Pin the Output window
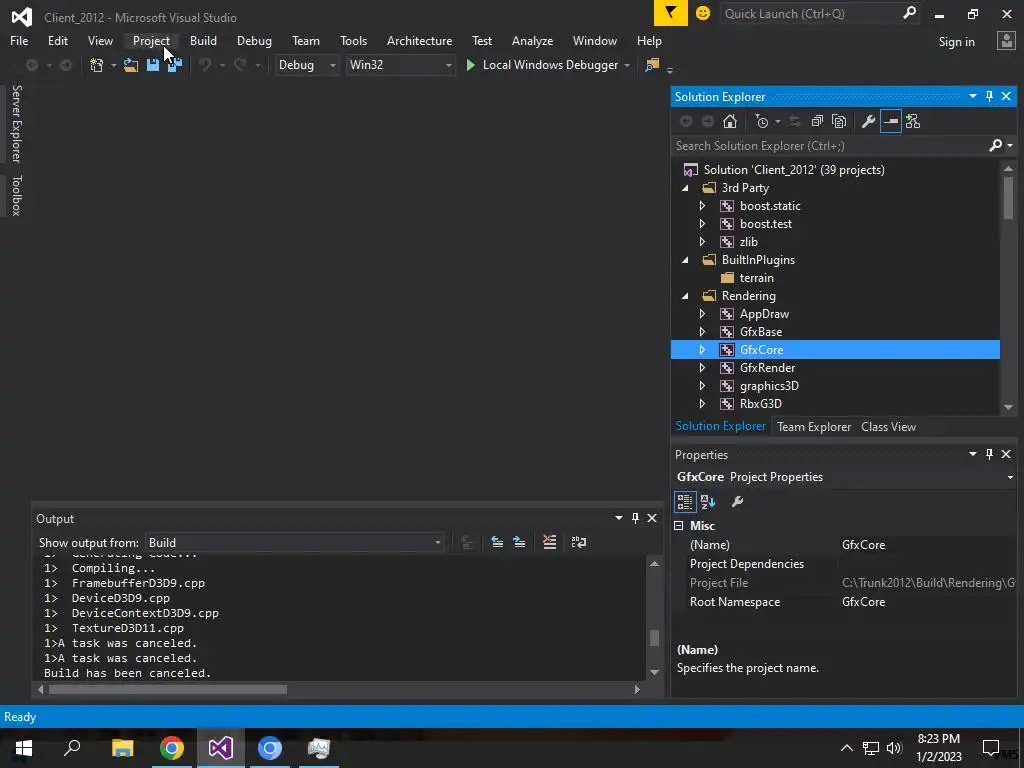 pos(635,519)
